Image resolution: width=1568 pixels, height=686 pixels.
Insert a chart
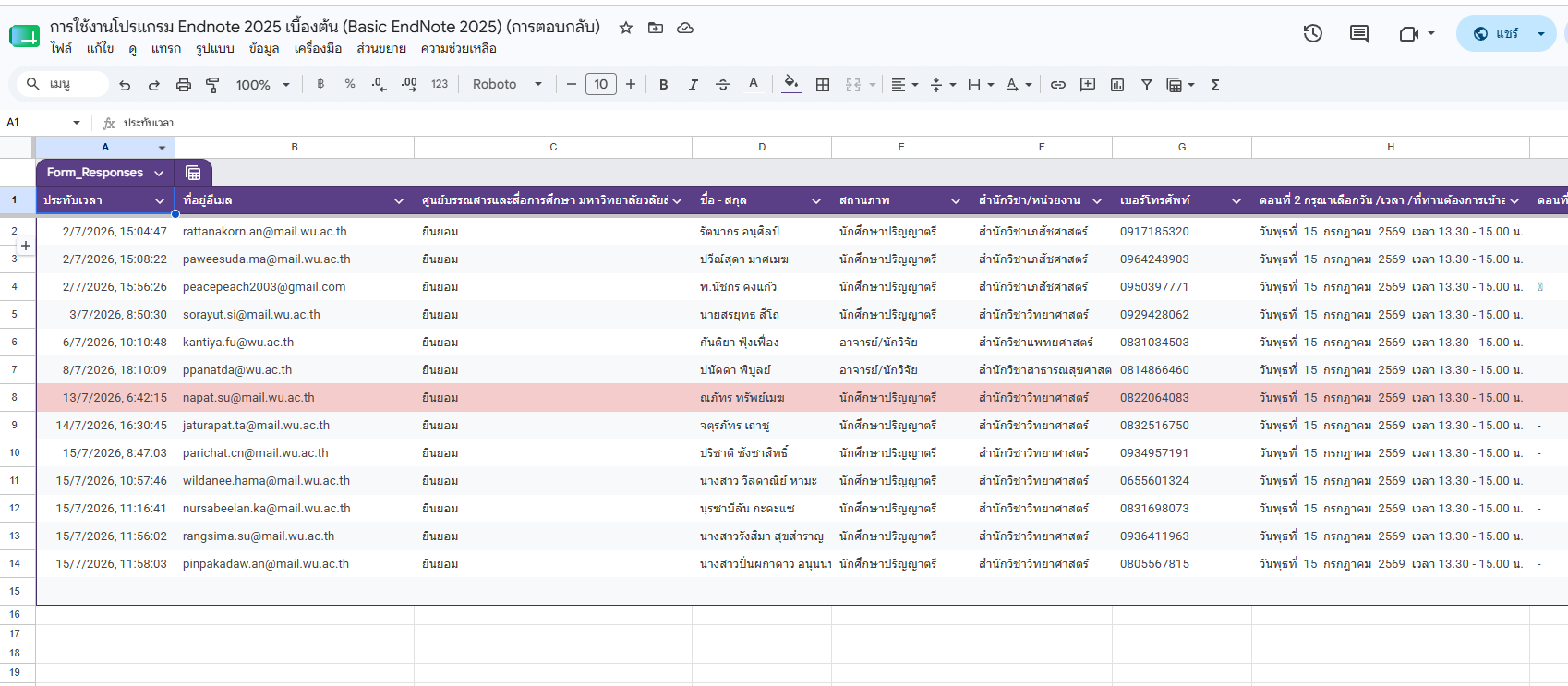(x=1117, y=85)
